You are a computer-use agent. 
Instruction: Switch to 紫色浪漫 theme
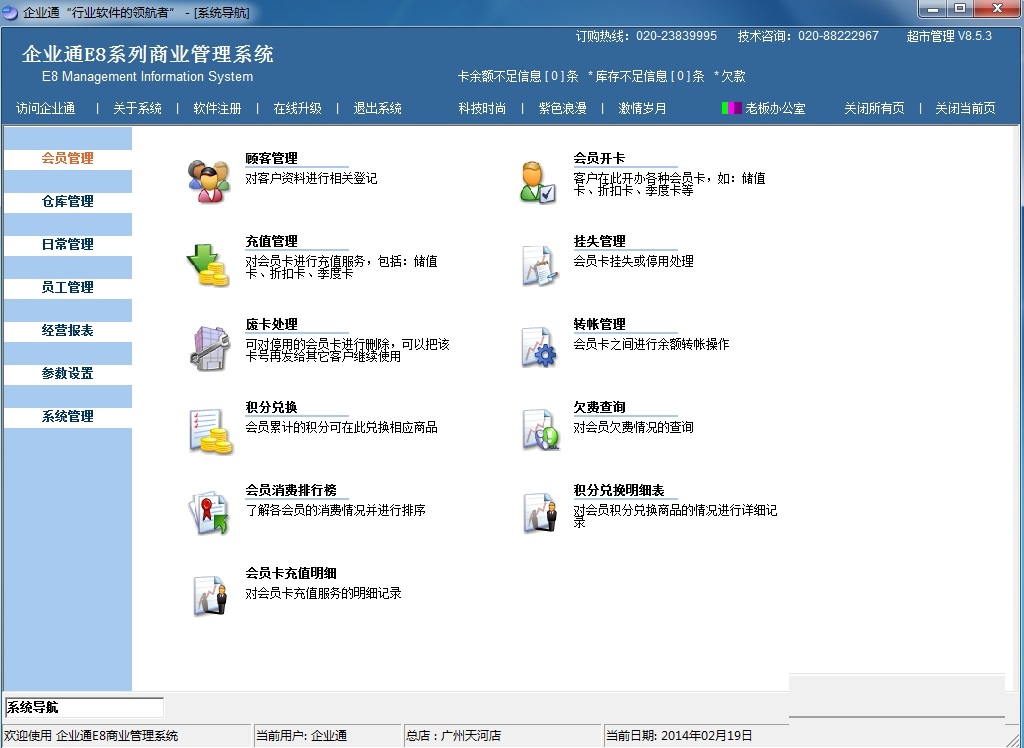[x=561, y=108]
